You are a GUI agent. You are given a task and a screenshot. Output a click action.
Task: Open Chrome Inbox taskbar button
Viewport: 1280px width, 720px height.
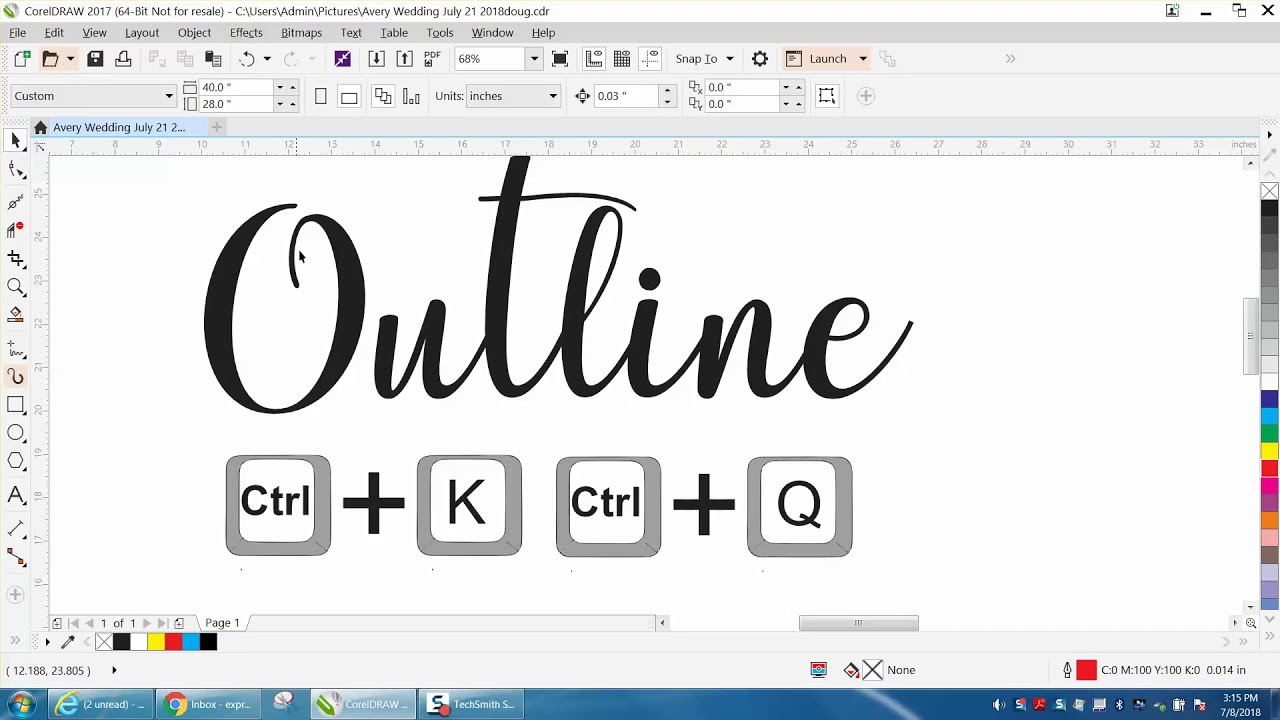[x=208, y=704]
